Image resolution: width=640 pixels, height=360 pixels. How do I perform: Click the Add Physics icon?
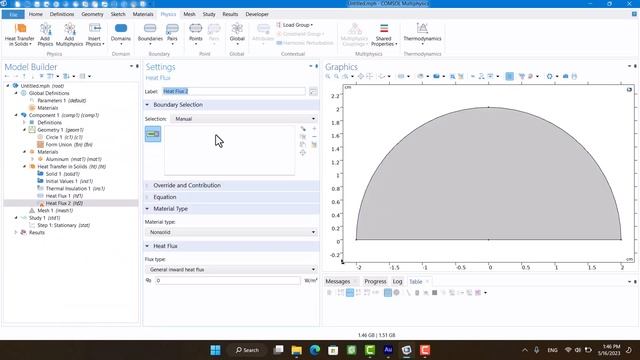(45, 34)
